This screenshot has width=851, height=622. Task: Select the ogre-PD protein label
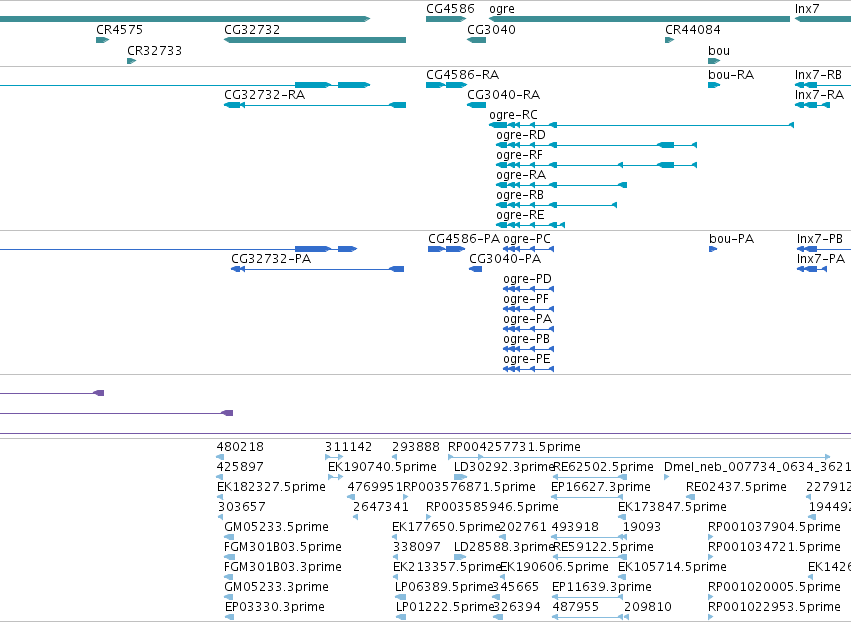(527, 279)
